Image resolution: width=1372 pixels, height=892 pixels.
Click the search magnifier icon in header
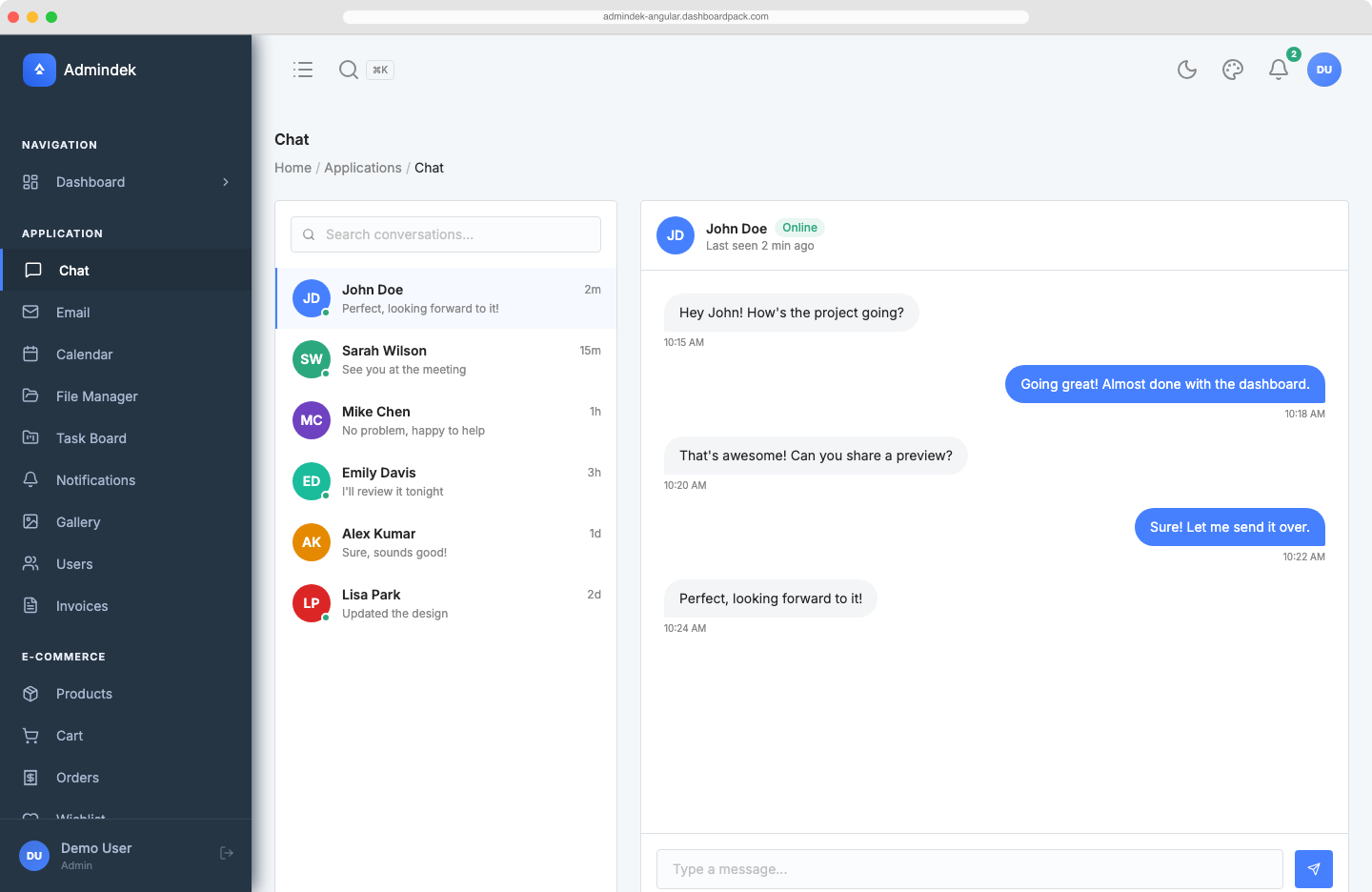tap(349, 69)
